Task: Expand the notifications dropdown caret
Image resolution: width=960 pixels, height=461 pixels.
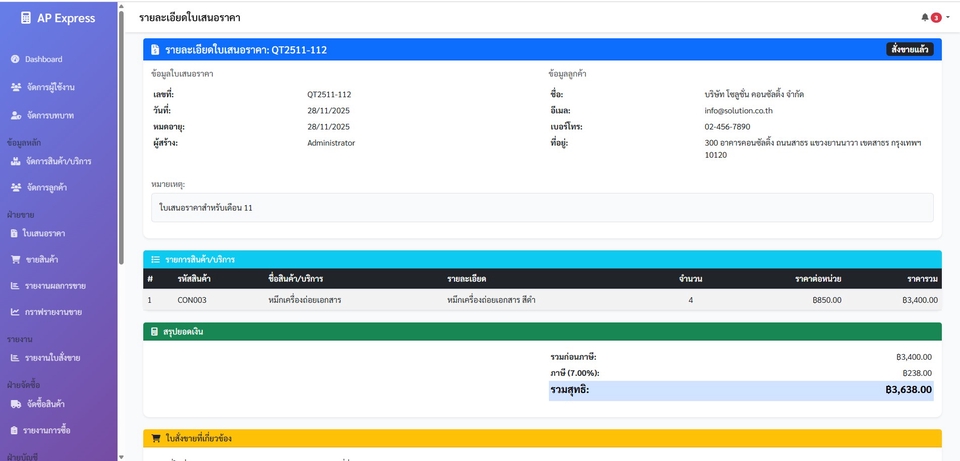Action: tap(948, 17)
